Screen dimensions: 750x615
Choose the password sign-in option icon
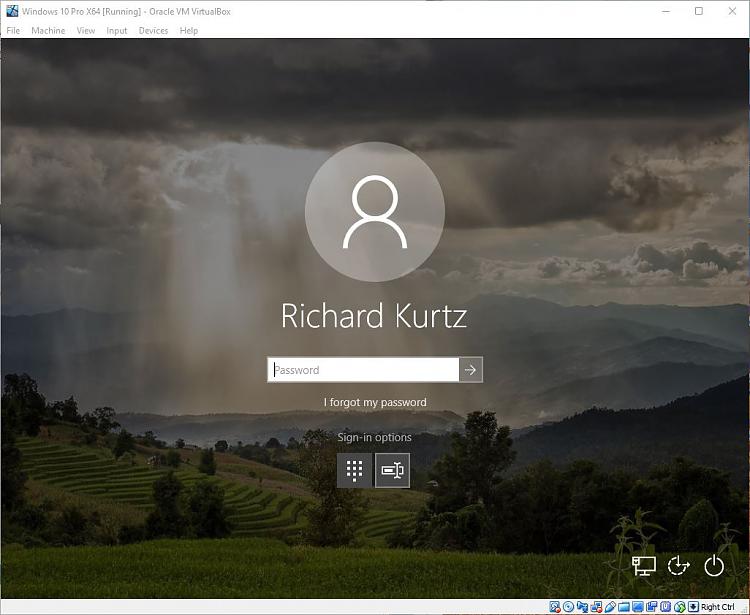click(x=392, y=471)
